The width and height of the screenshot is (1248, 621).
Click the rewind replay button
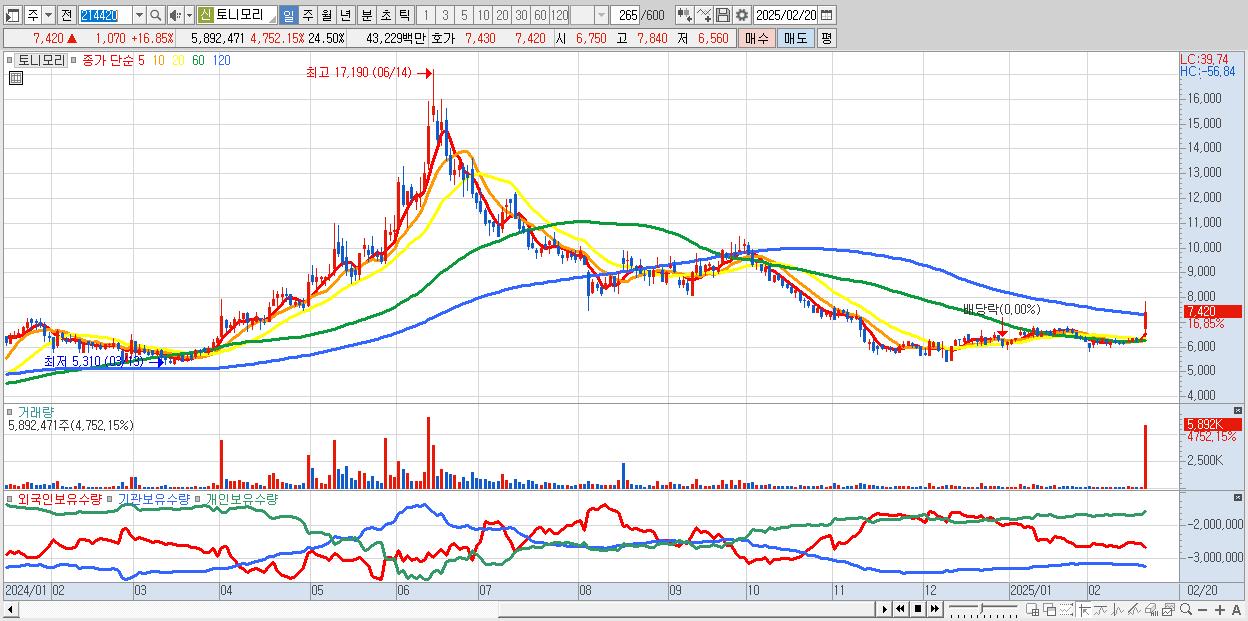pos(900,609)
